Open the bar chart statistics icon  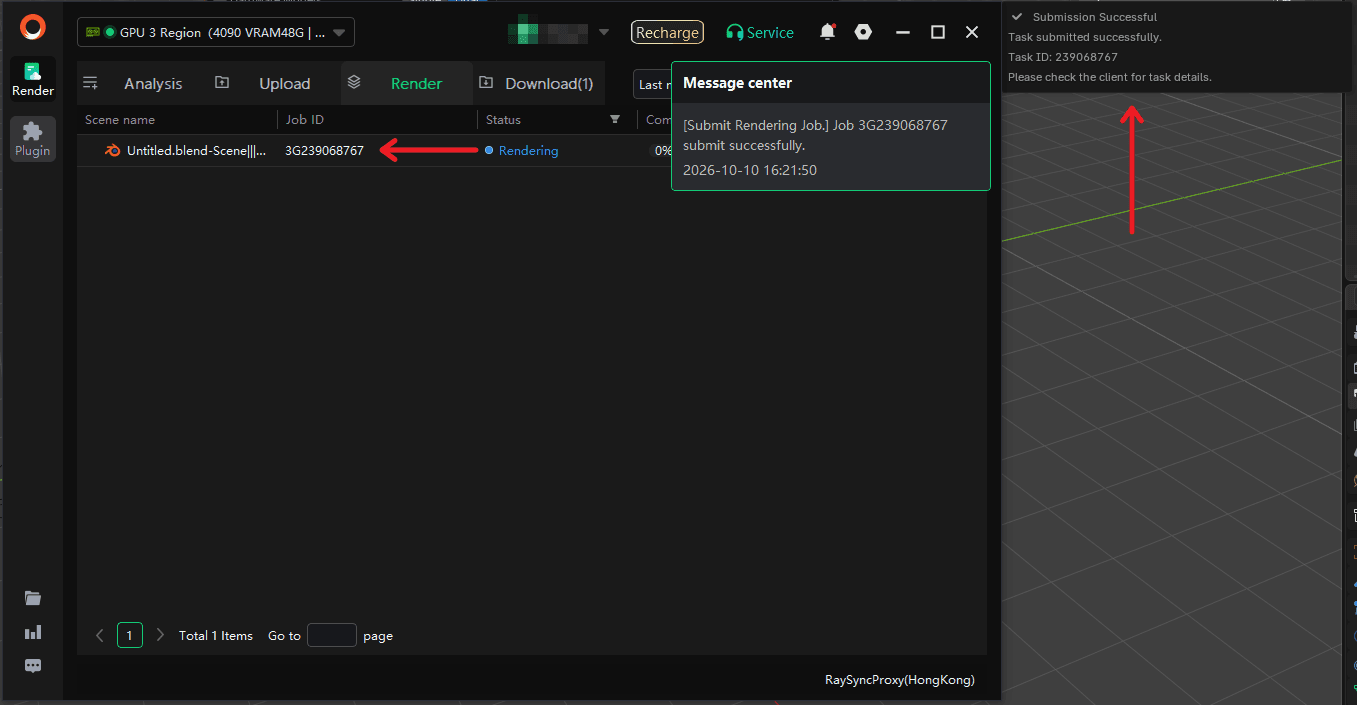[x=33, y=632]
